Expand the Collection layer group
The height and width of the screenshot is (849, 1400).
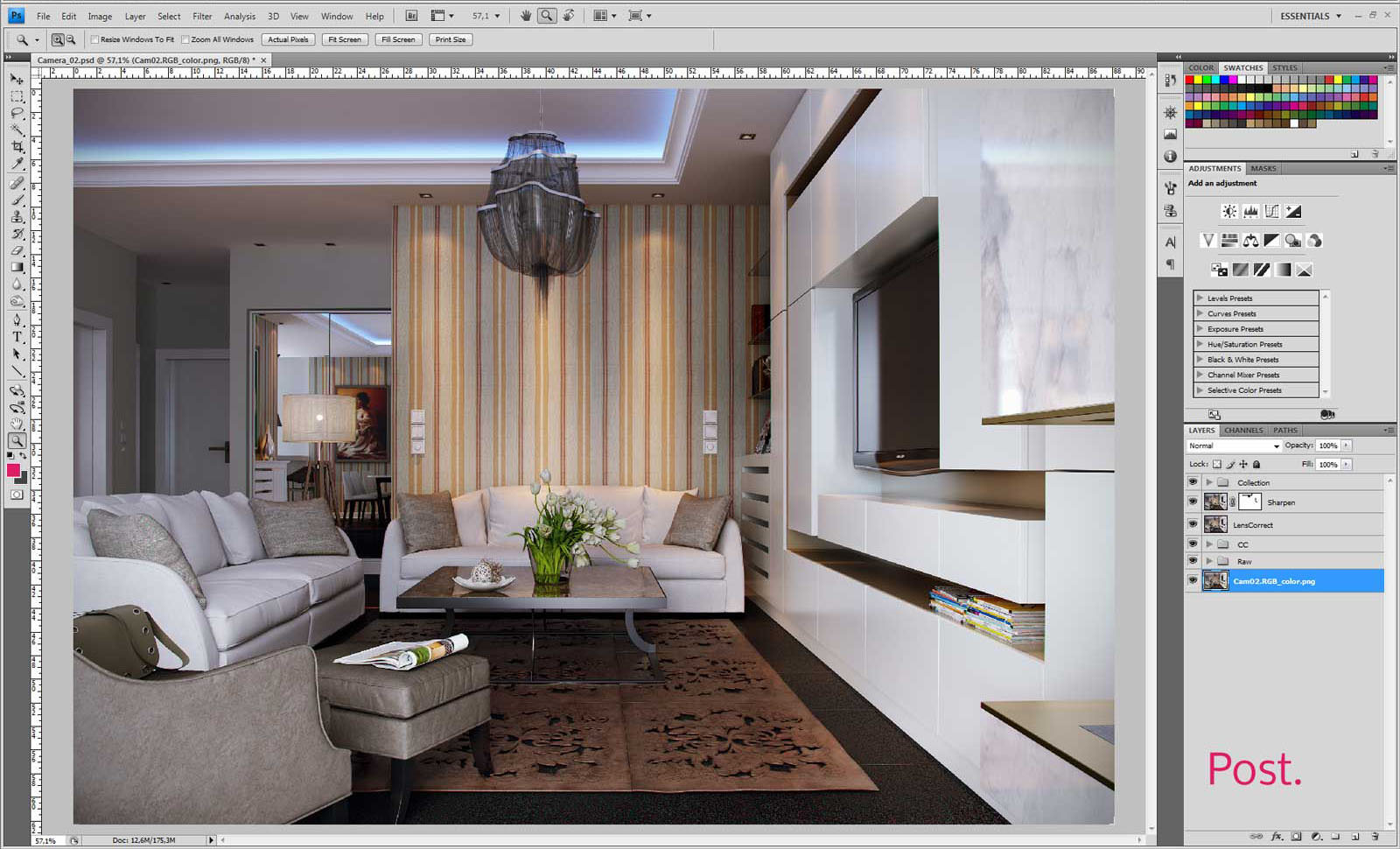coord(1209,482)
